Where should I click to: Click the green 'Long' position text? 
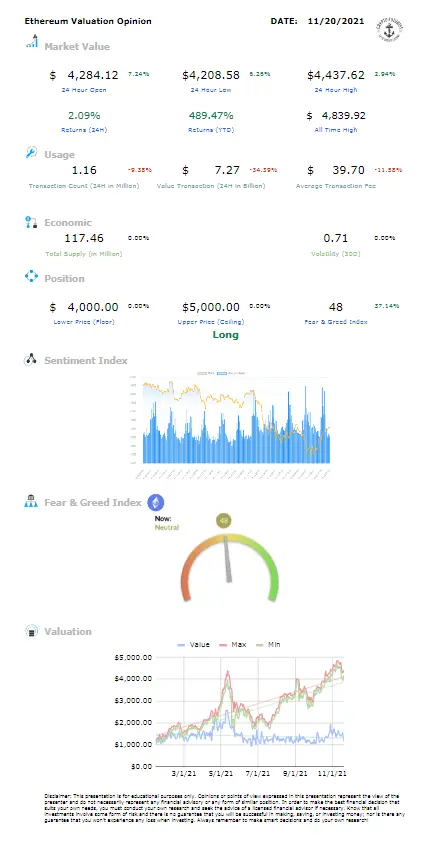point(225,335)
